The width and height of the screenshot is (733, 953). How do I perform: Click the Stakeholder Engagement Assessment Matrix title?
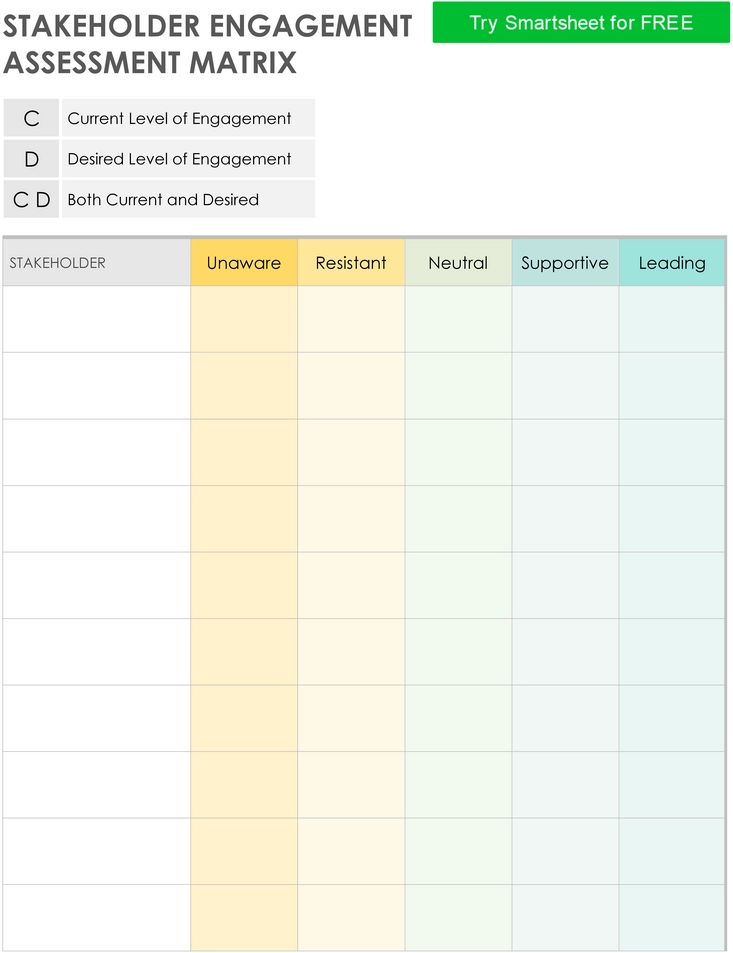pos(207,44)
